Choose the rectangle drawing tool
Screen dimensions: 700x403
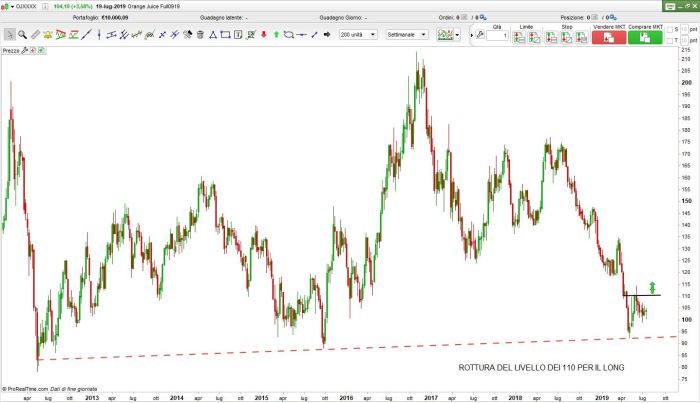click(225, 35)
